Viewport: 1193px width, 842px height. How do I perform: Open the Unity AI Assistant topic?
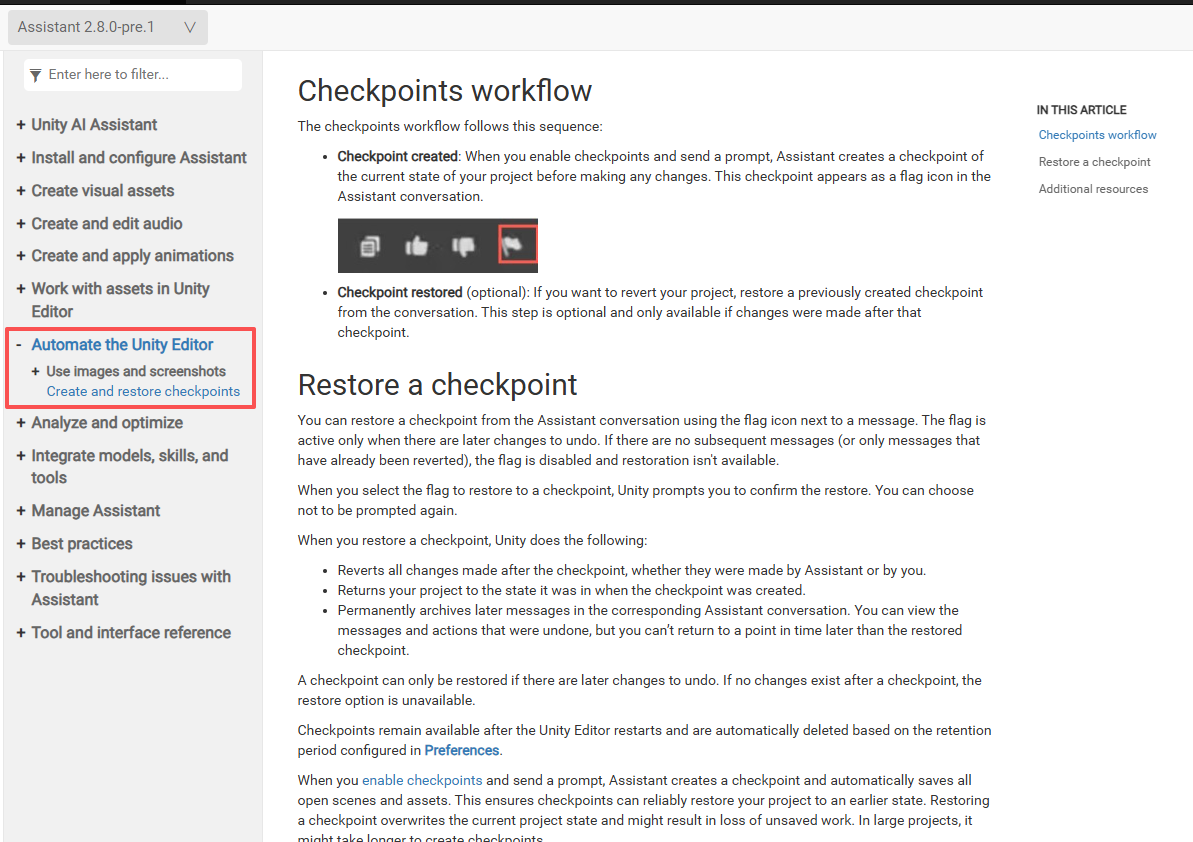coord(94,125)
